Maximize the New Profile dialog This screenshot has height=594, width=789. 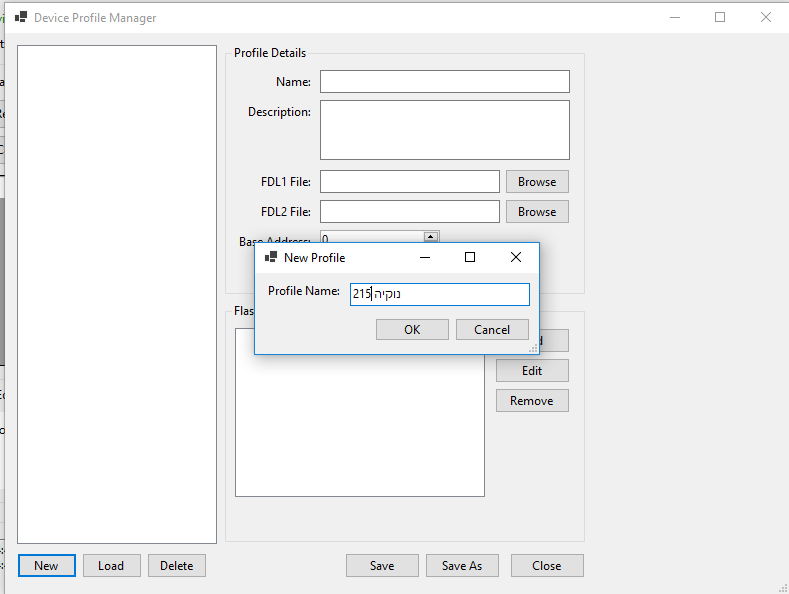point(469,257)
